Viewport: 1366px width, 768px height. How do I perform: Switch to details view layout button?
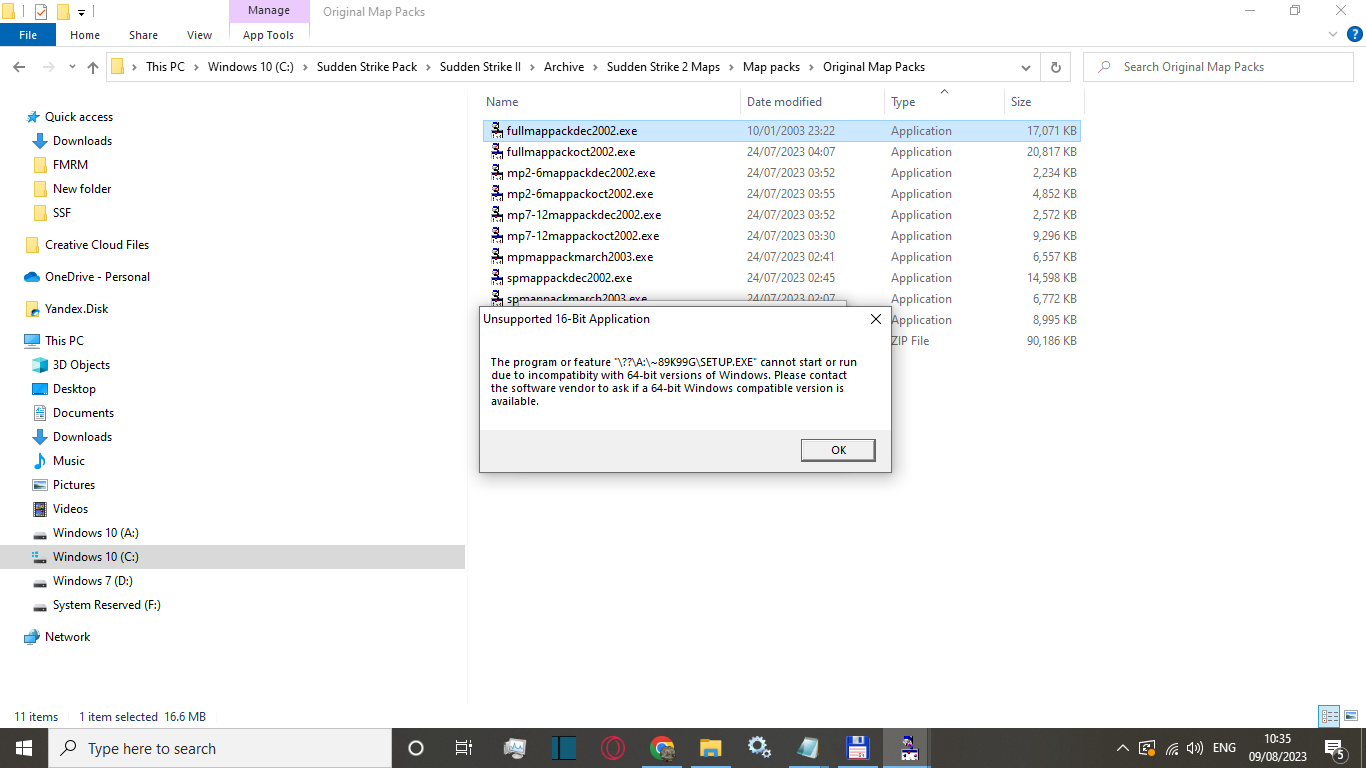click(x=1329, y=716)
